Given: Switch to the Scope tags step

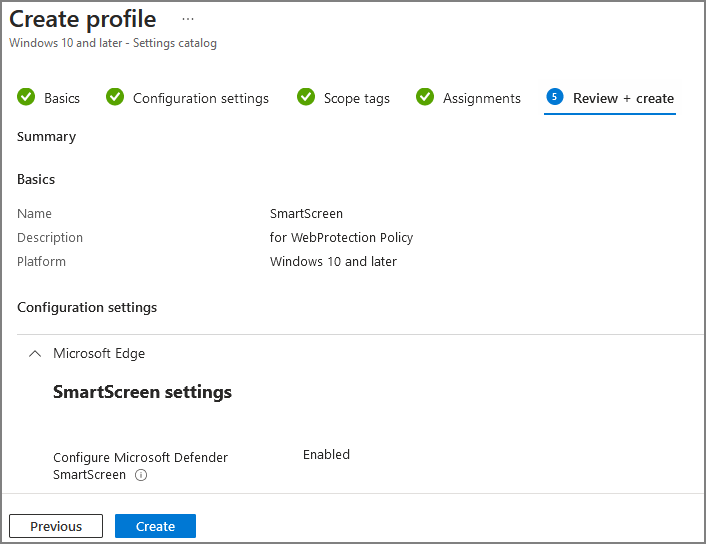Looking at the screenshot, I should tap(343, 98).
